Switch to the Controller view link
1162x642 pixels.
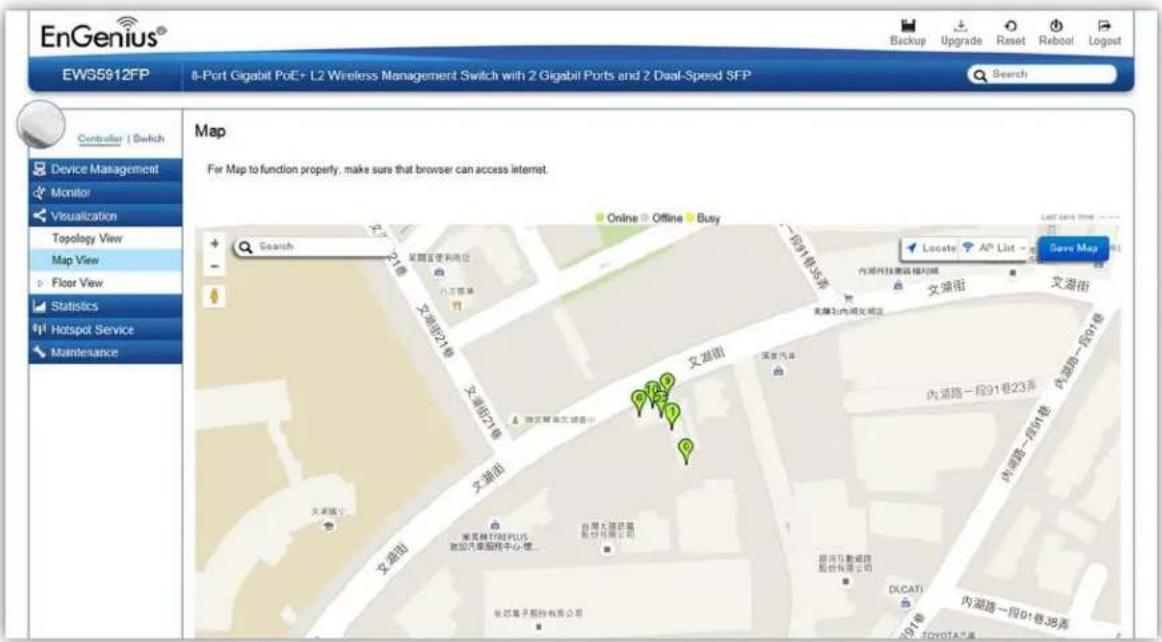coord(99,139)
